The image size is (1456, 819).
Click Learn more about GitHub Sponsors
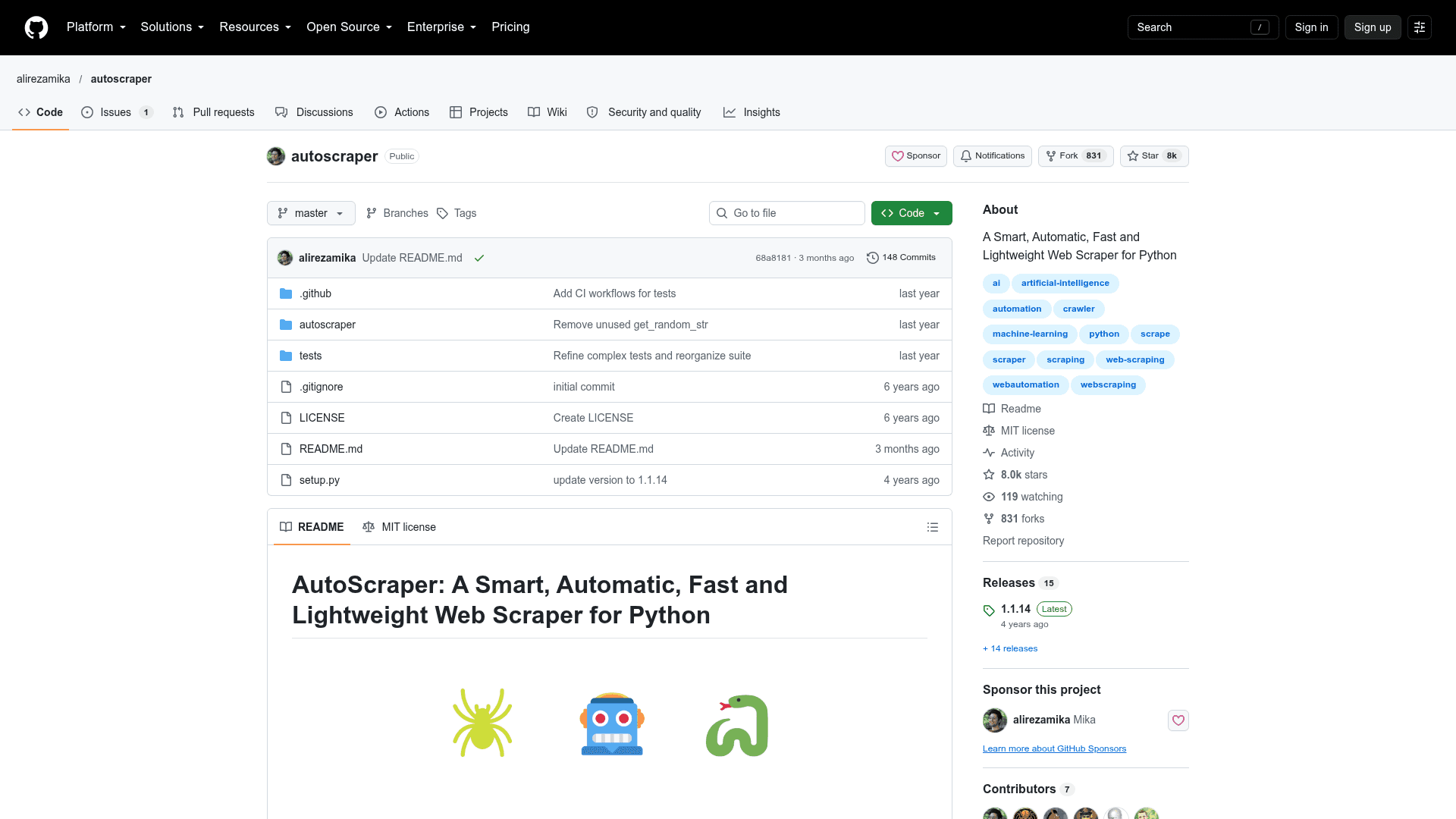pos(1054,748)
